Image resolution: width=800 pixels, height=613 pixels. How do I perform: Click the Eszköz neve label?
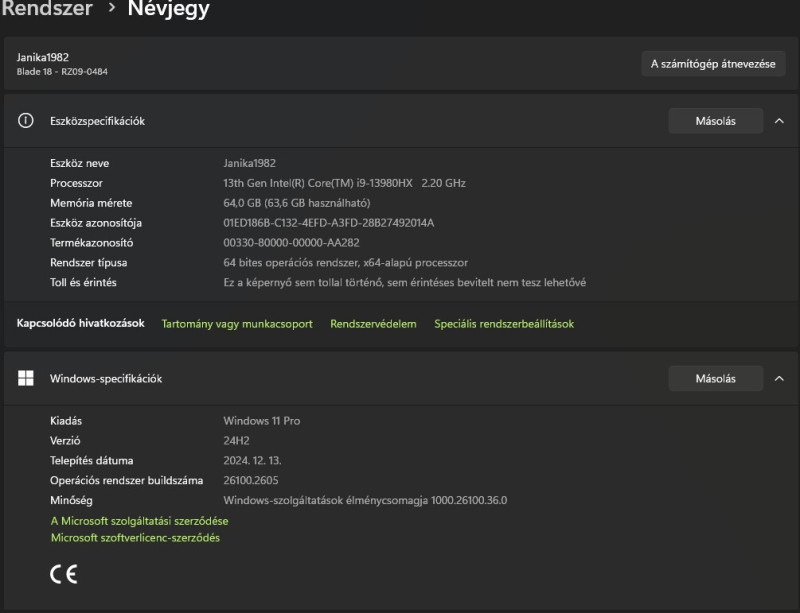80,163
